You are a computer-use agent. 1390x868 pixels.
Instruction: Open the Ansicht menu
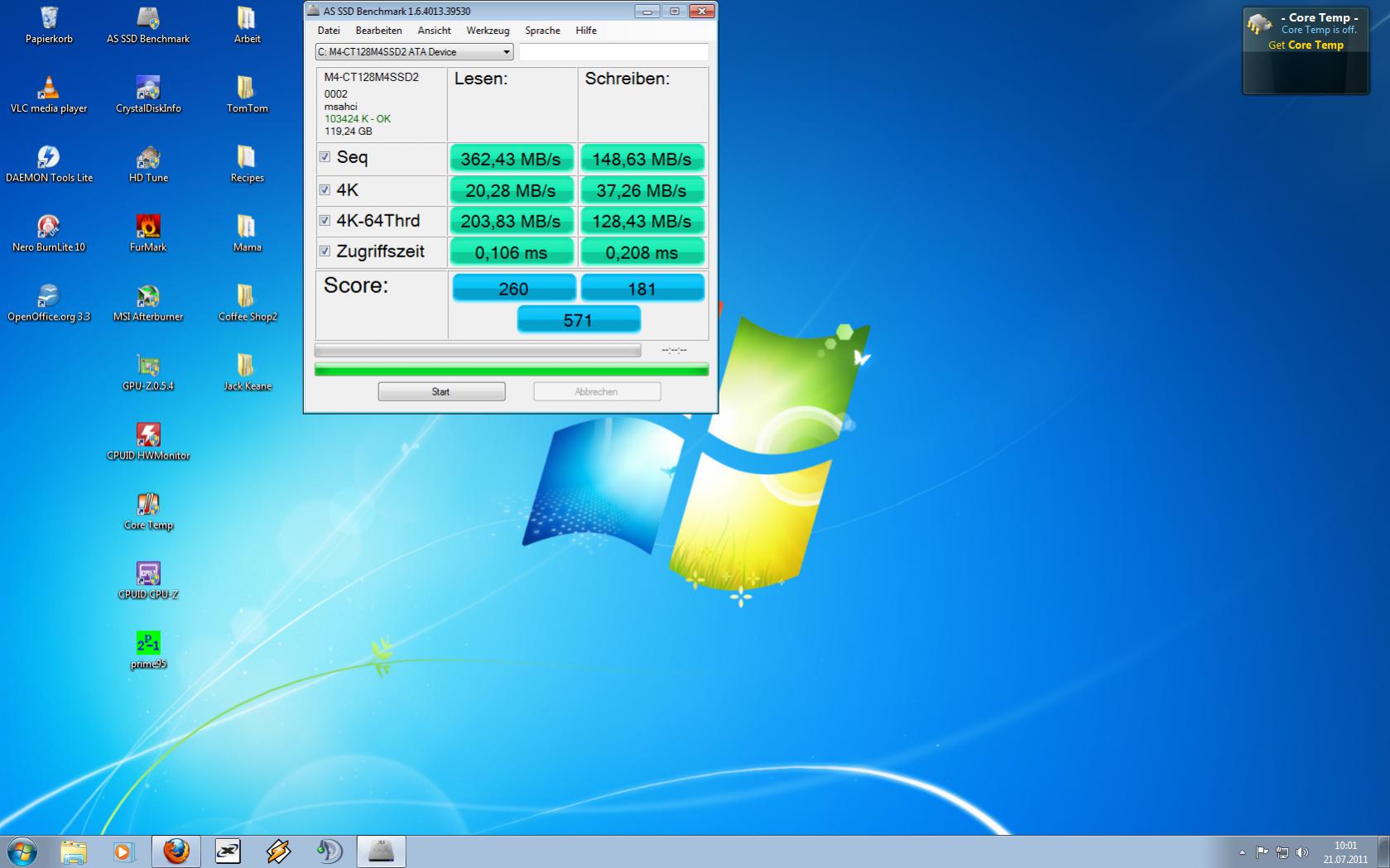[435, 31]
